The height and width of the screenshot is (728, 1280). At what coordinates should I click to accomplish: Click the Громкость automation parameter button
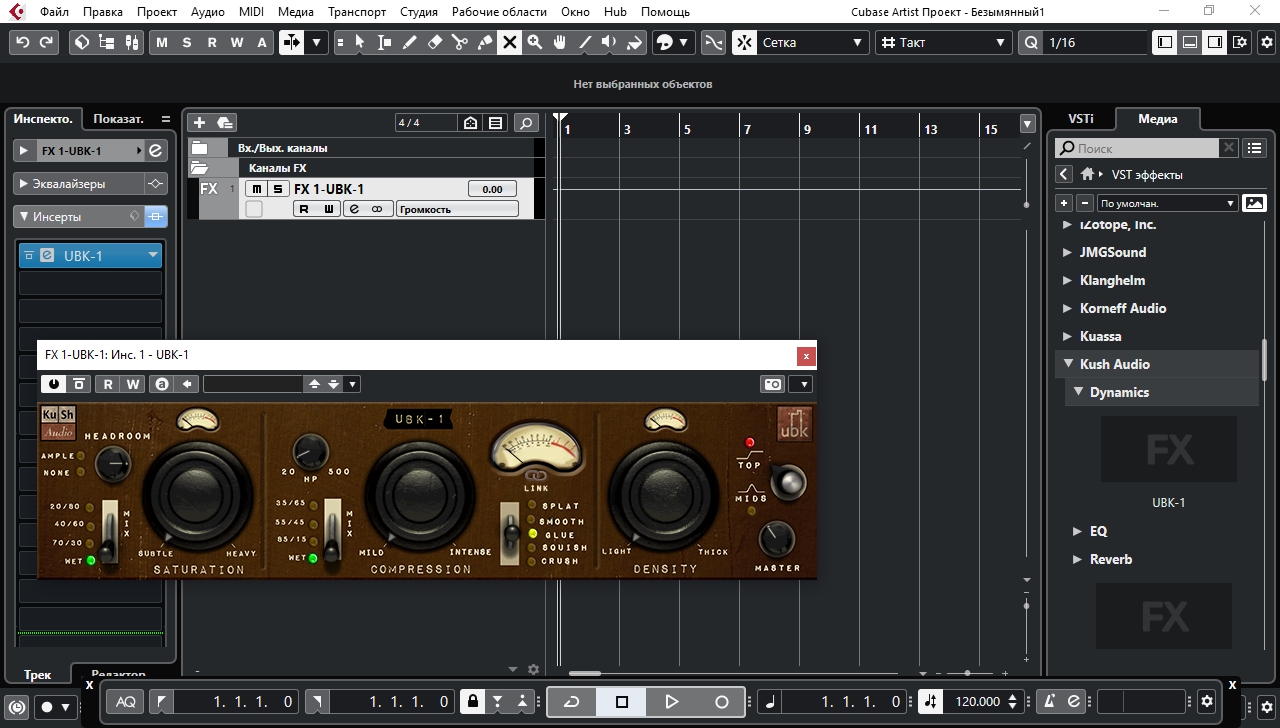click(457, 209)
